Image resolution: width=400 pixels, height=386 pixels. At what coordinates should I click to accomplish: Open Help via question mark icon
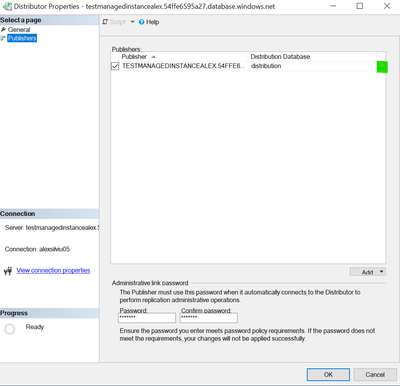click(142, 22)
